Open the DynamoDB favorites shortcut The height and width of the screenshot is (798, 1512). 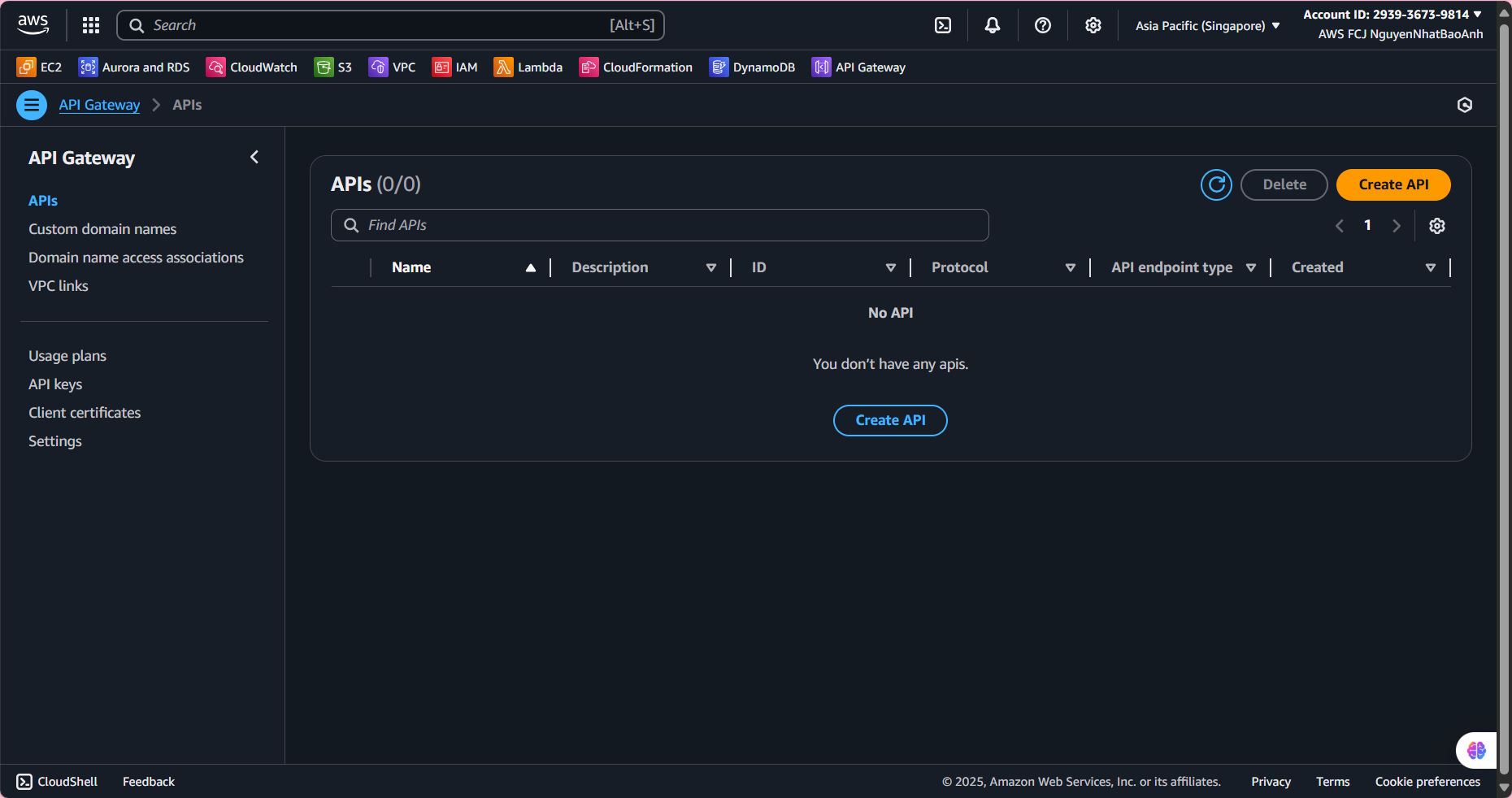click(x=752, y=67)
